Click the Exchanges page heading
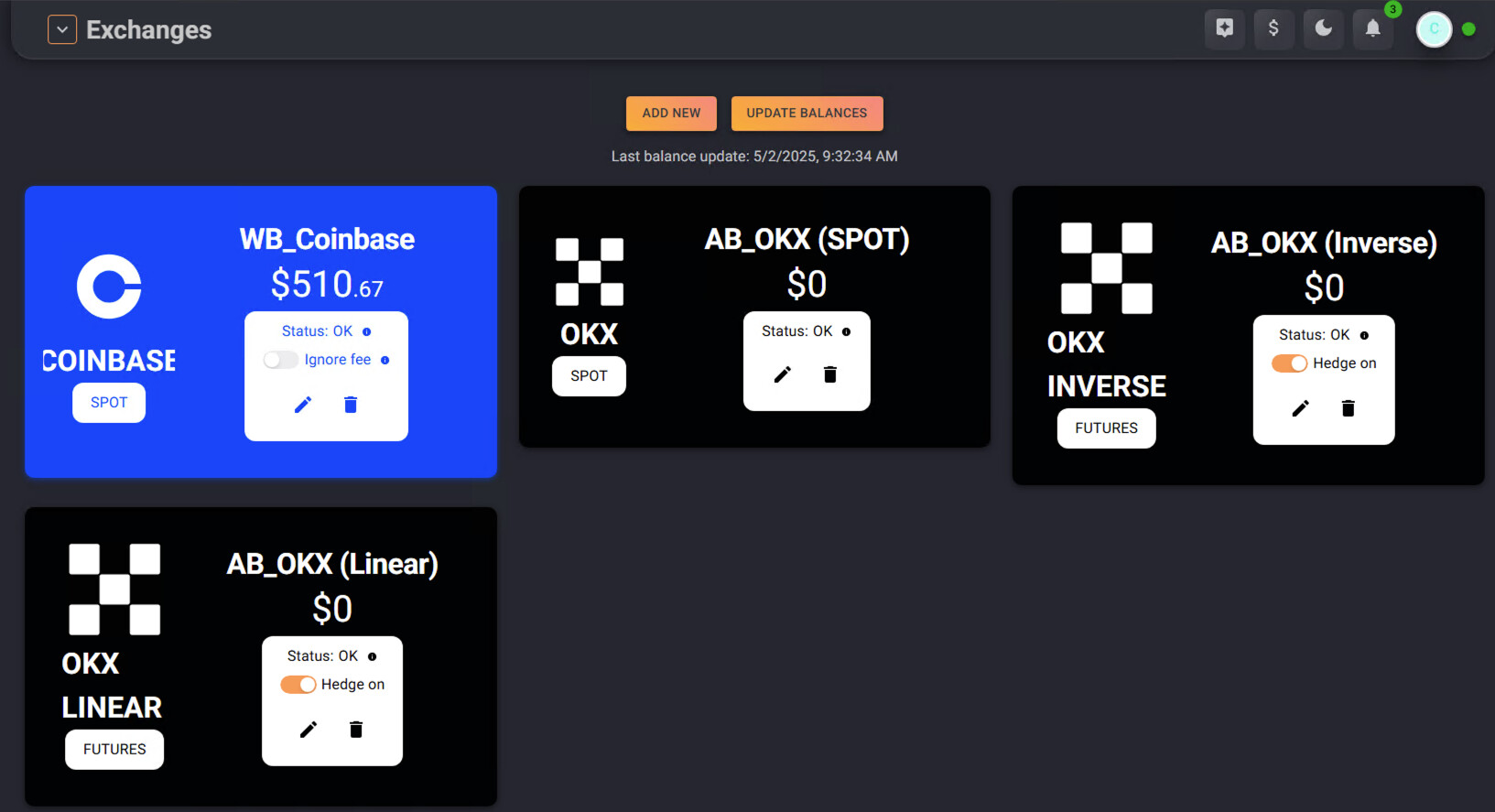Image resolution: width=1495 pixels, height=812 pixels. (x=149, y=30)
